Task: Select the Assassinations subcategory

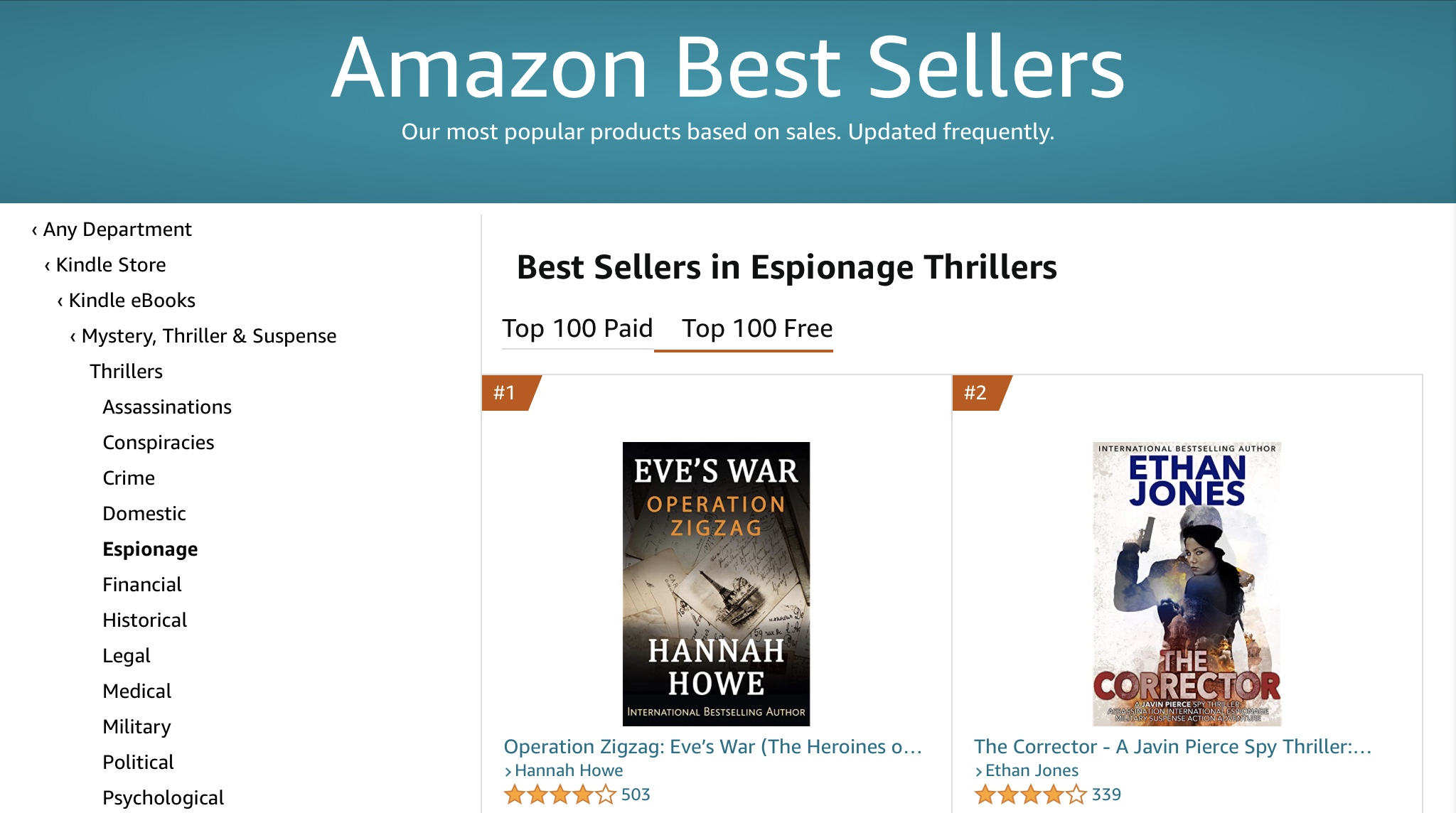Action: pos(167,407)
